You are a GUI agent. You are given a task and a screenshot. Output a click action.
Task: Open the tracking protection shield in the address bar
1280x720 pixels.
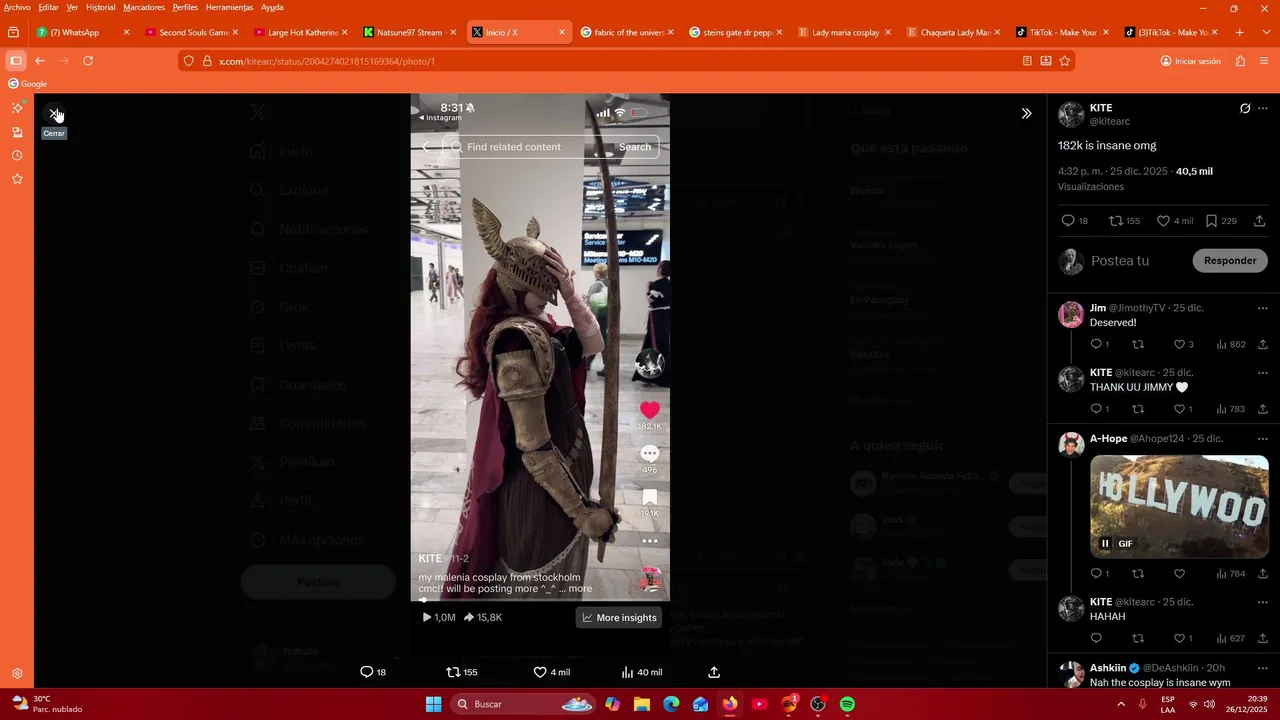pos(189,61)
